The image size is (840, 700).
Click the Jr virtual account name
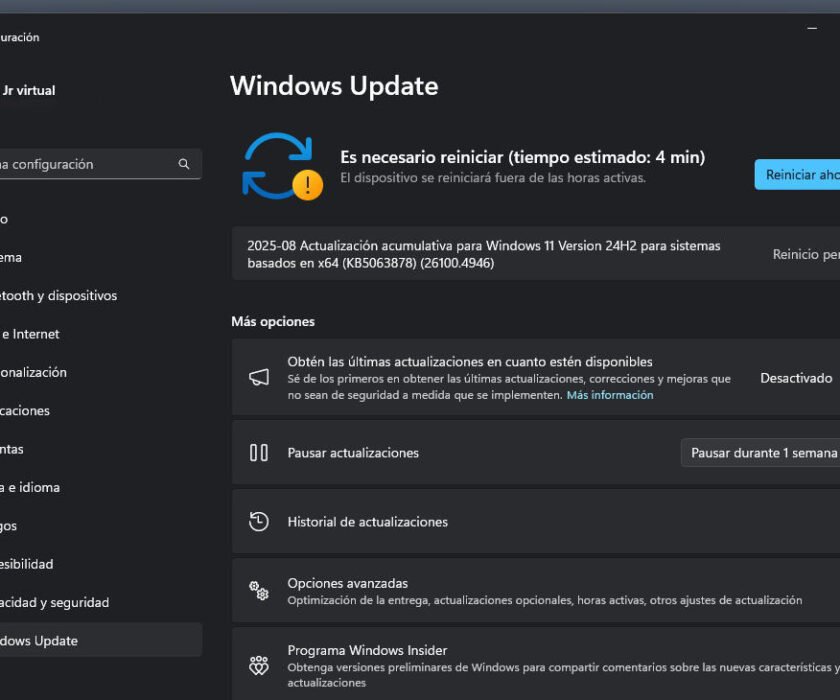point(28,90)
